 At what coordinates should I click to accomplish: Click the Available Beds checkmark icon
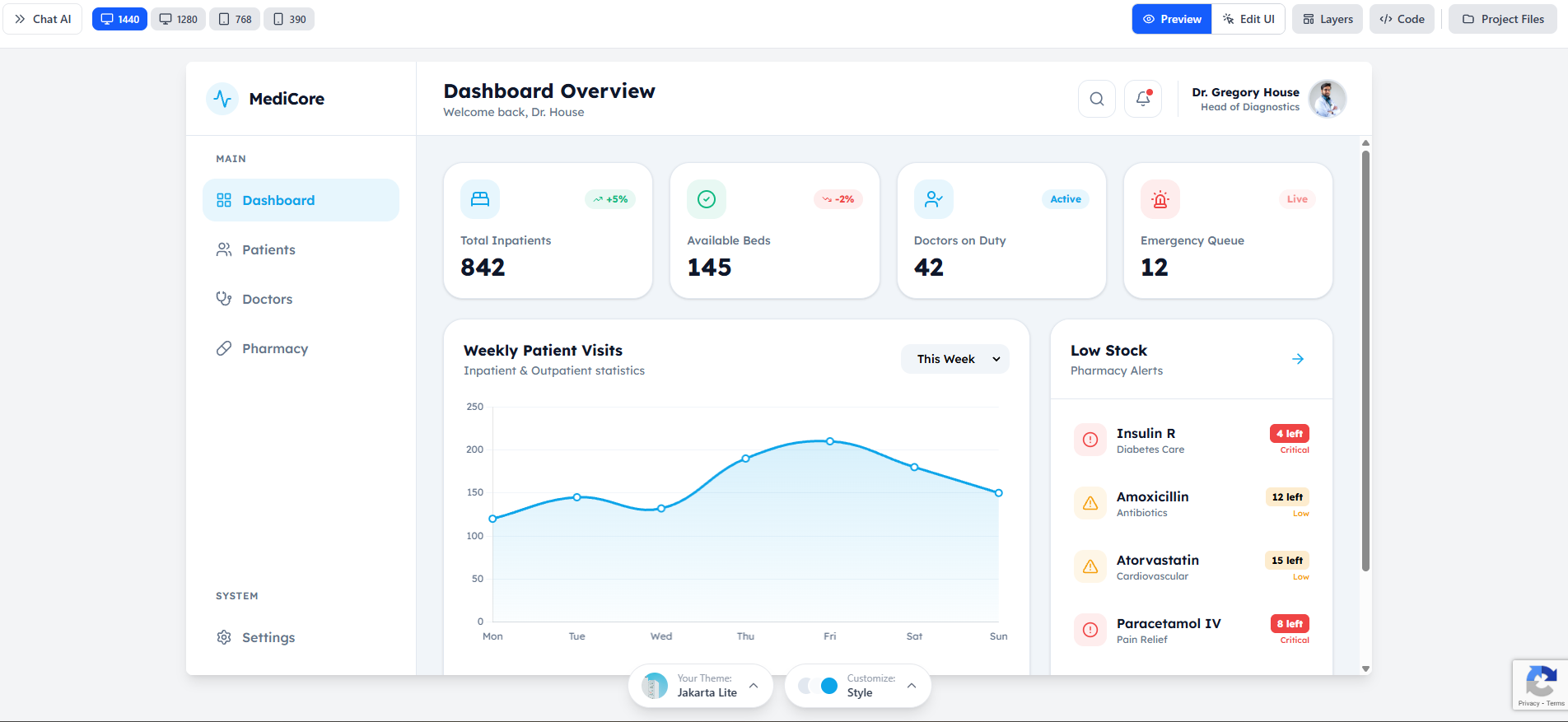[707, 199]
